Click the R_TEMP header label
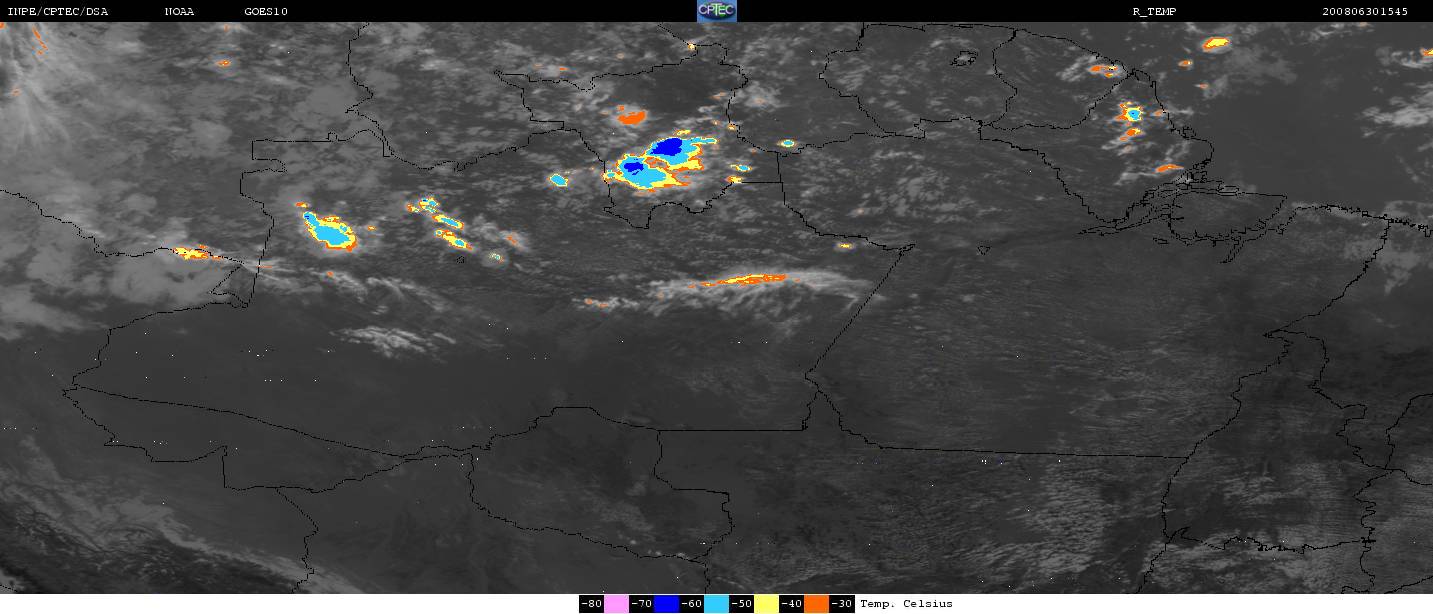 (x=1157, y=11)
